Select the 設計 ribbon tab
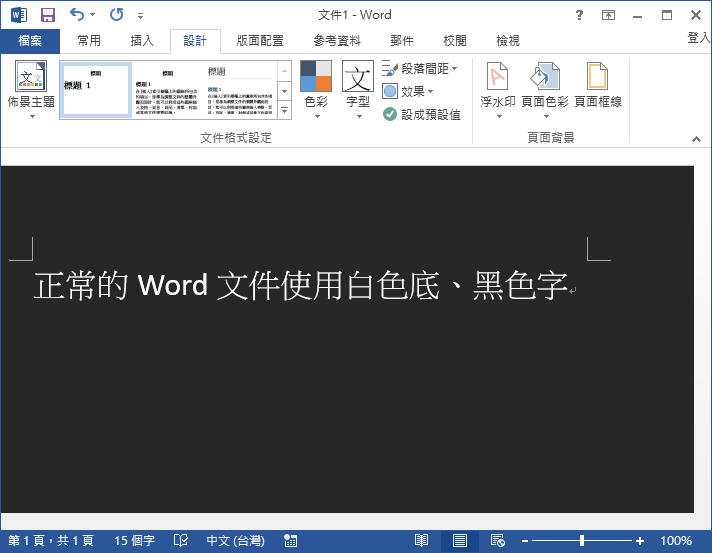 (x=195, y=41)
